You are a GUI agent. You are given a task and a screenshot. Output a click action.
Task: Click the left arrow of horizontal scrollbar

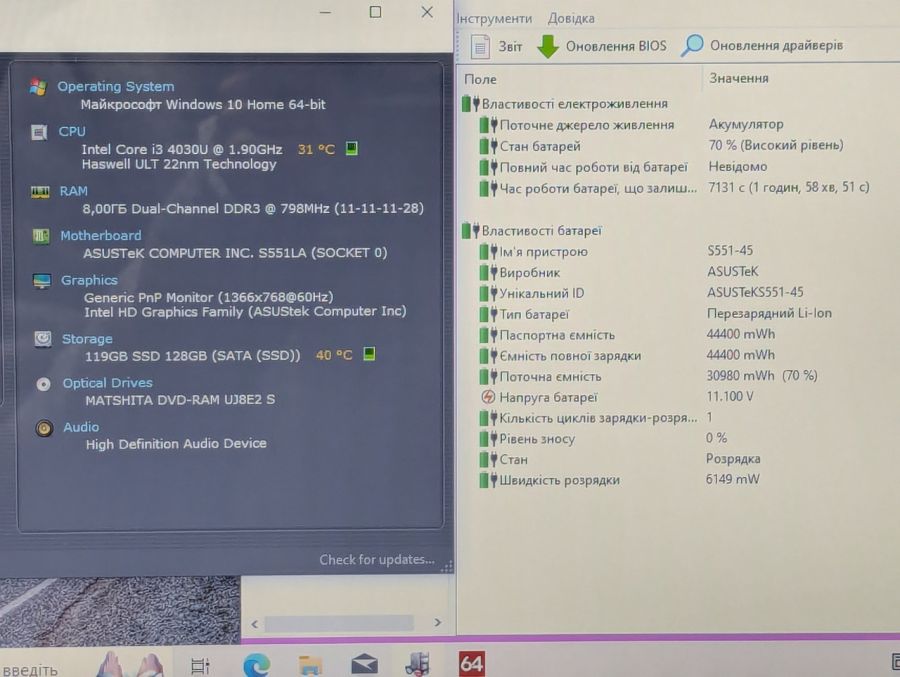(x=254, y=624)
